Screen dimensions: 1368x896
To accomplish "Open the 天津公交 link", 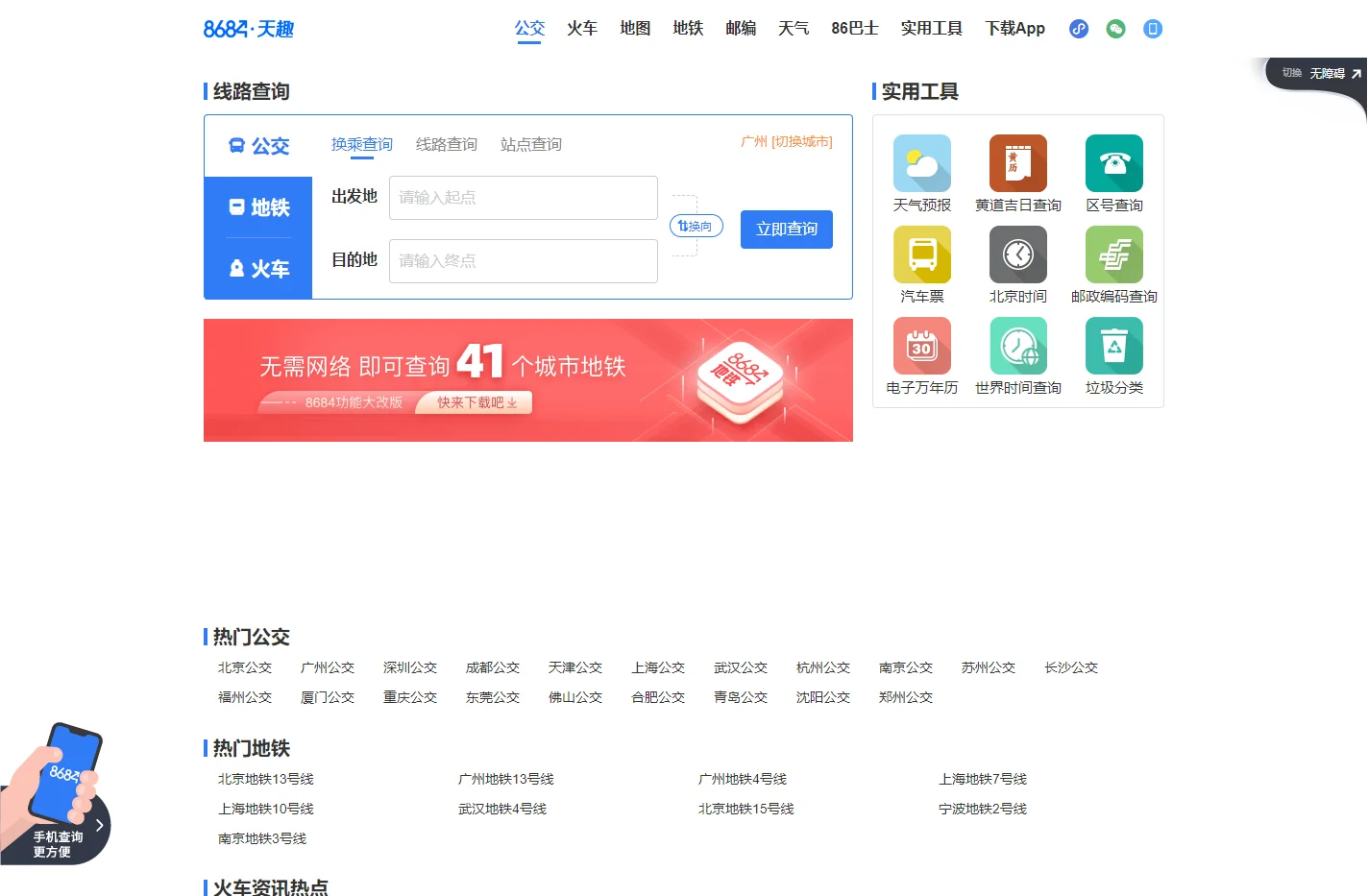I will click(575, 667).
